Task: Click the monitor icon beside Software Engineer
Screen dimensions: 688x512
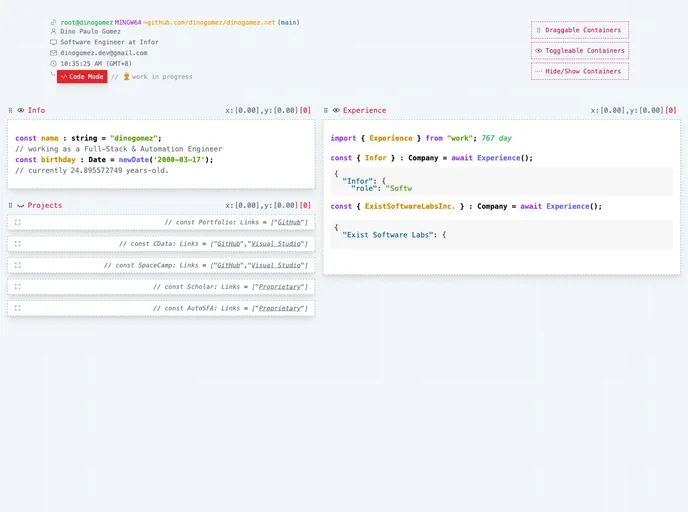Action: (54, 42)
